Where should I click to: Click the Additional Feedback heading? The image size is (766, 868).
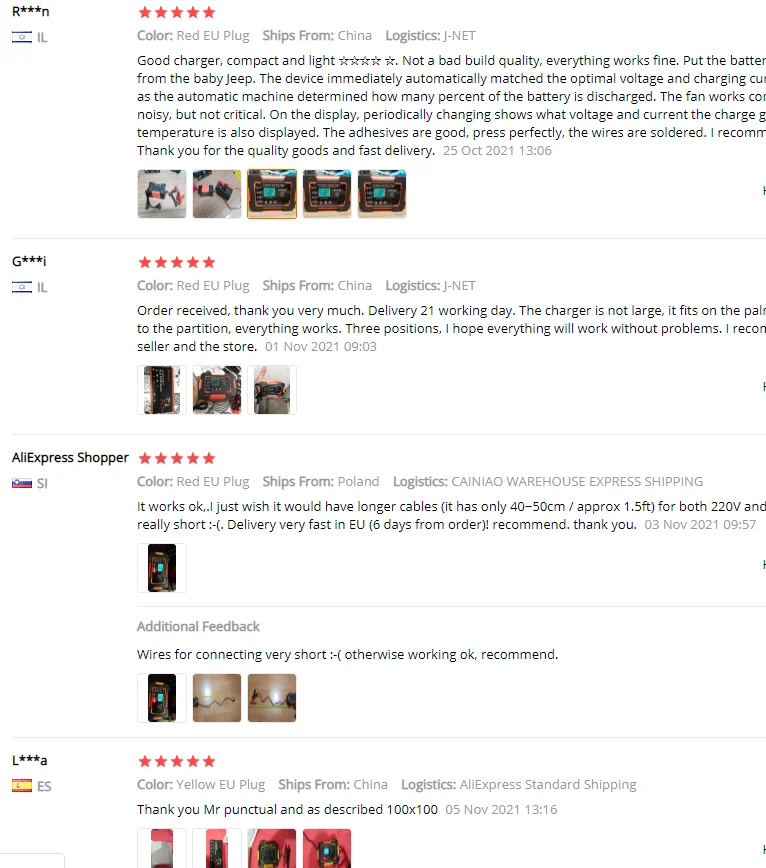[198, 627]
